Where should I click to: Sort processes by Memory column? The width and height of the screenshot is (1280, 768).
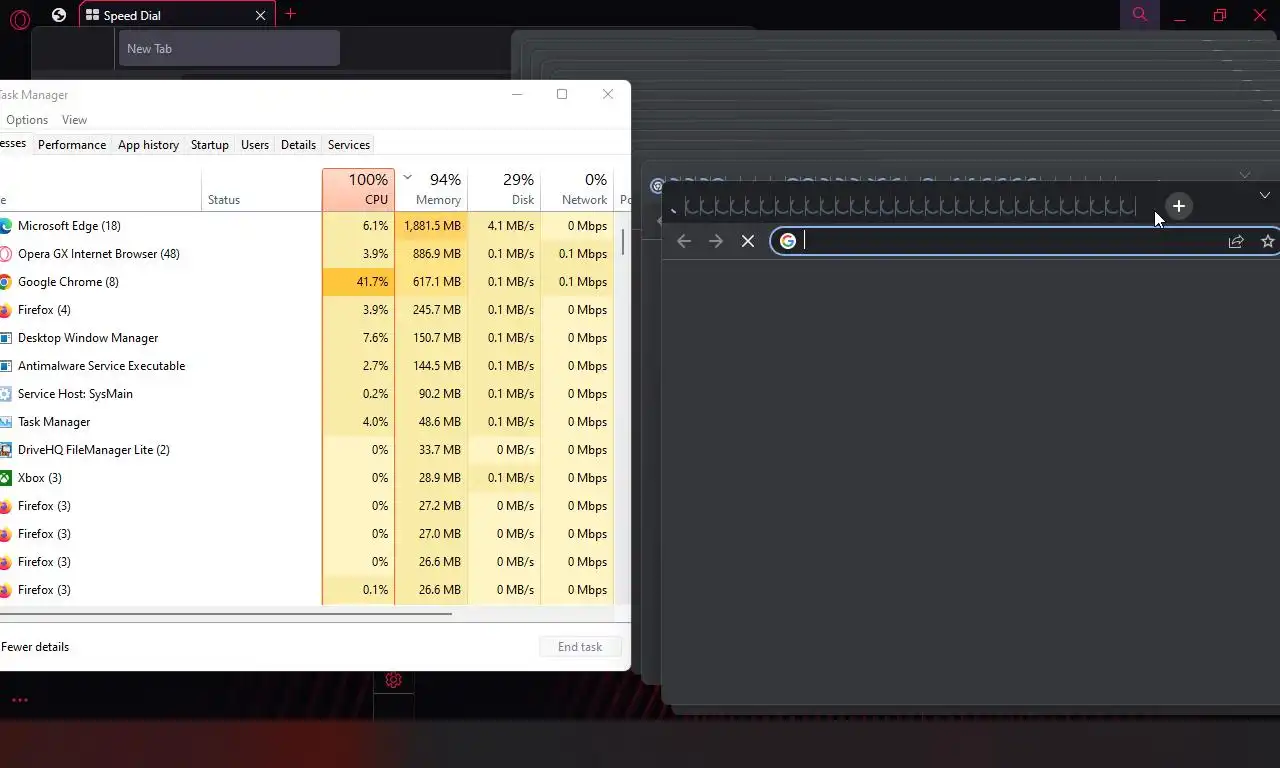(x=431, y=189)
